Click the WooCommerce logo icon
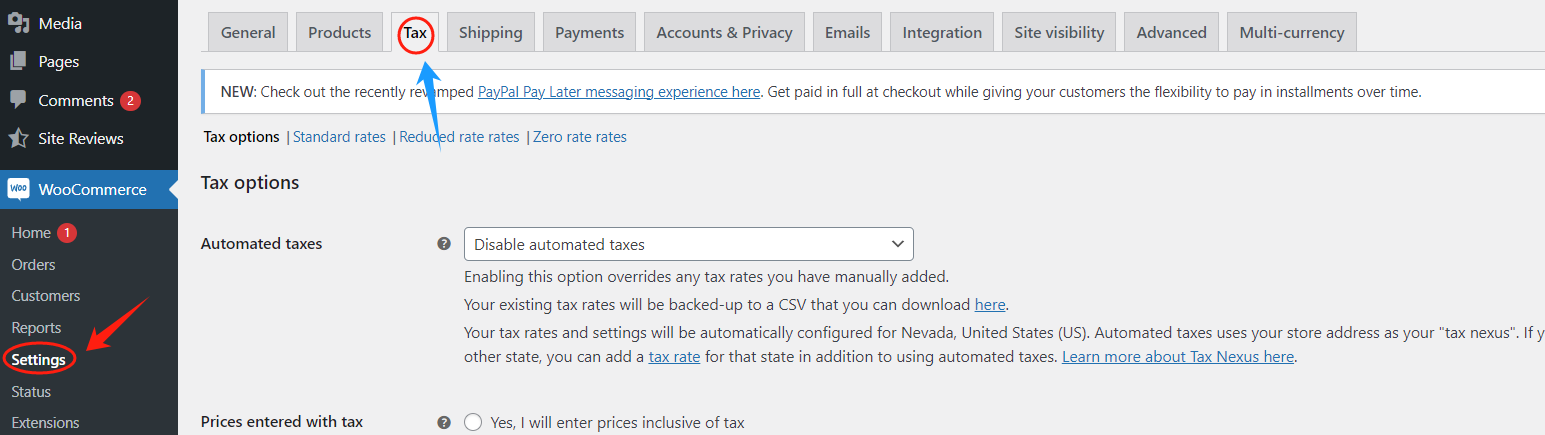Image resolution: width=1545 pixels, height=435 pixels. (18, 189)
